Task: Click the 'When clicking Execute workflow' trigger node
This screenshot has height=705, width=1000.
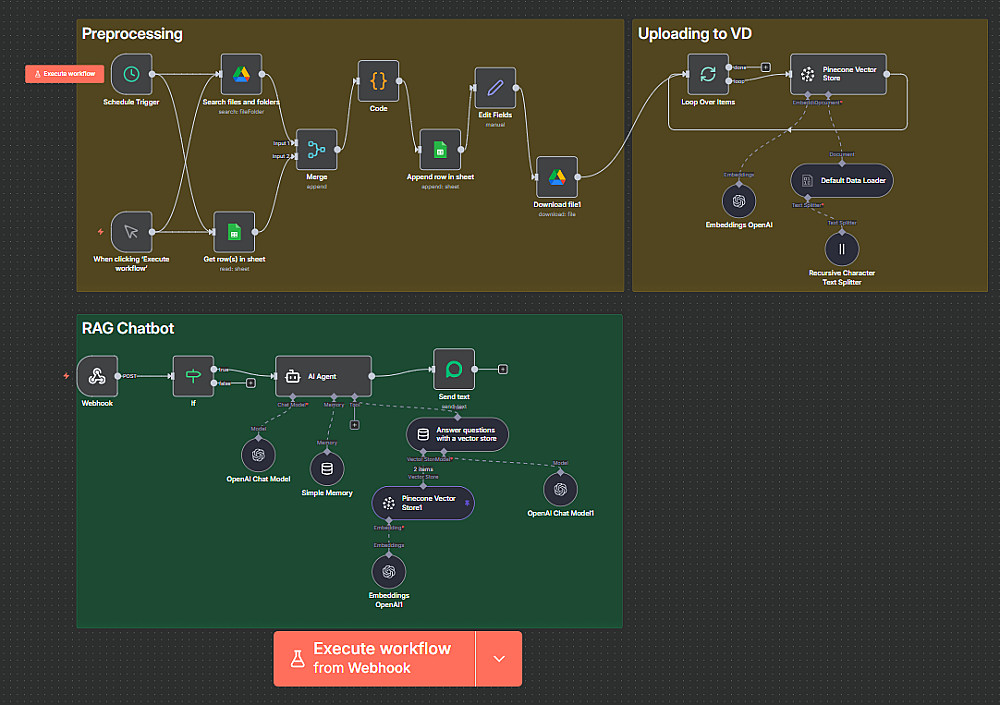Action: (131, 232)
